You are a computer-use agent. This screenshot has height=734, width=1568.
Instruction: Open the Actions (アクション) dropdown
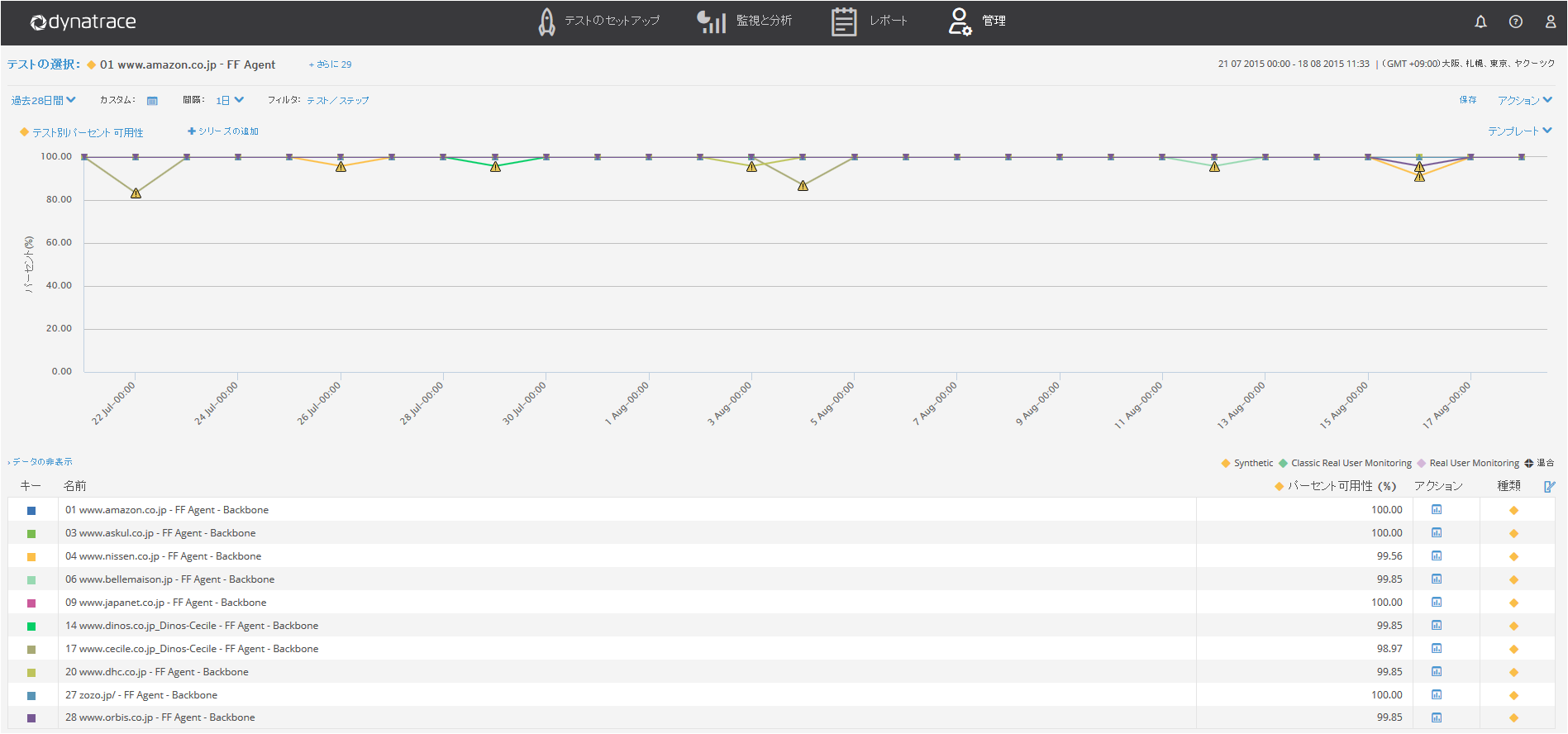tap(1525, 101)
